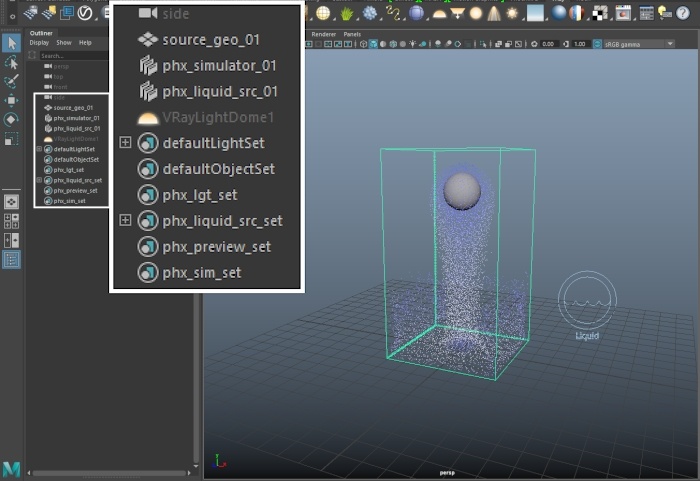The width and height of the screenshot is (700, 481).
Task: Select the Outliner panel tab
Action: pyautogui.click(x=41, y=33)
